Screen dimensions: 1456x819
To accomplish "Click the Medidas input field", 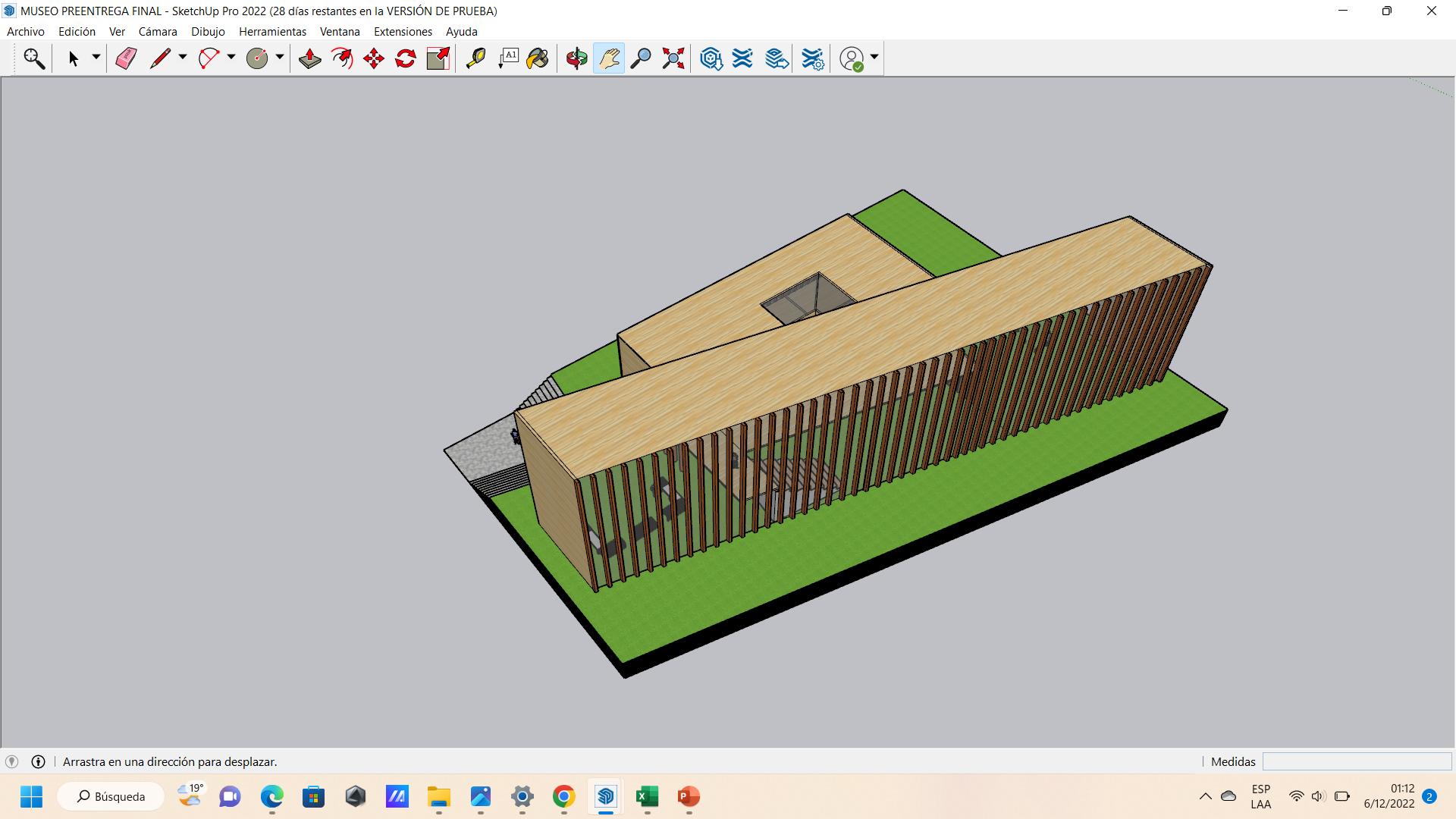I will pos(1356,761).
